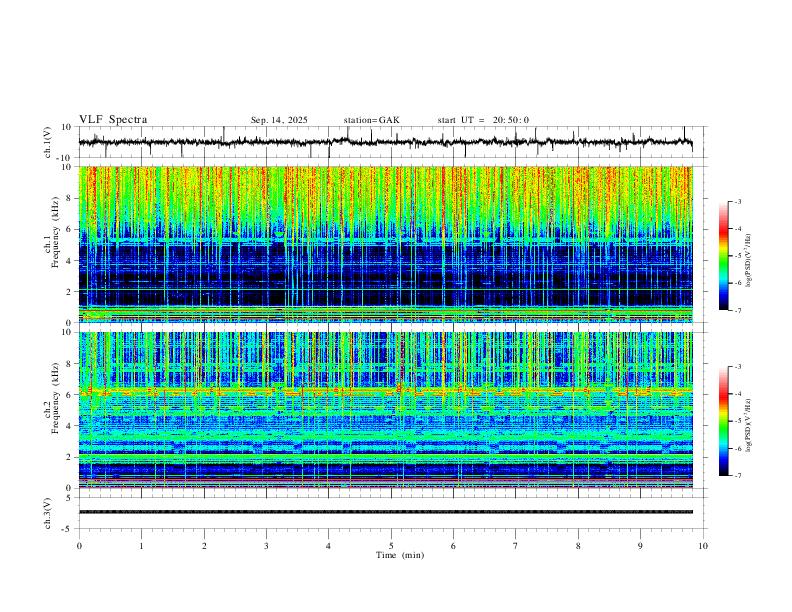The height and width of the screenshot is (612, 792).
Task: Click the "station=GAK" header label
Action: click(x=371, y=120)
